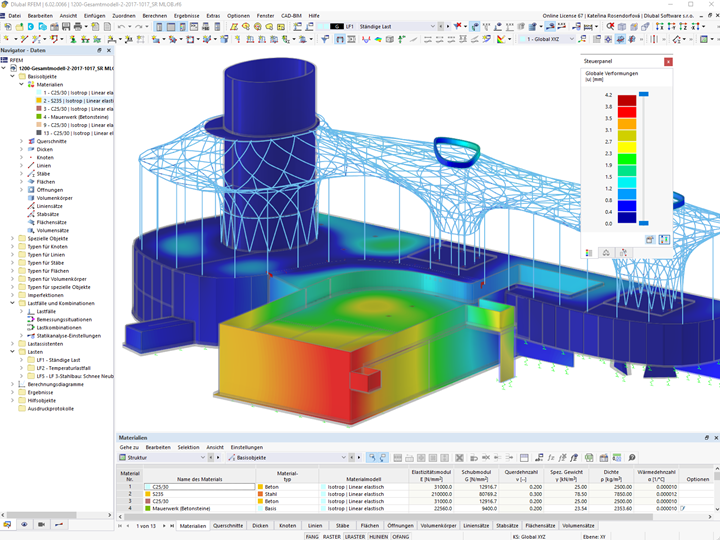
Task: Click the Navigator horizontal scrollbar
Action: pyautogui.click(x=56, y=515)
